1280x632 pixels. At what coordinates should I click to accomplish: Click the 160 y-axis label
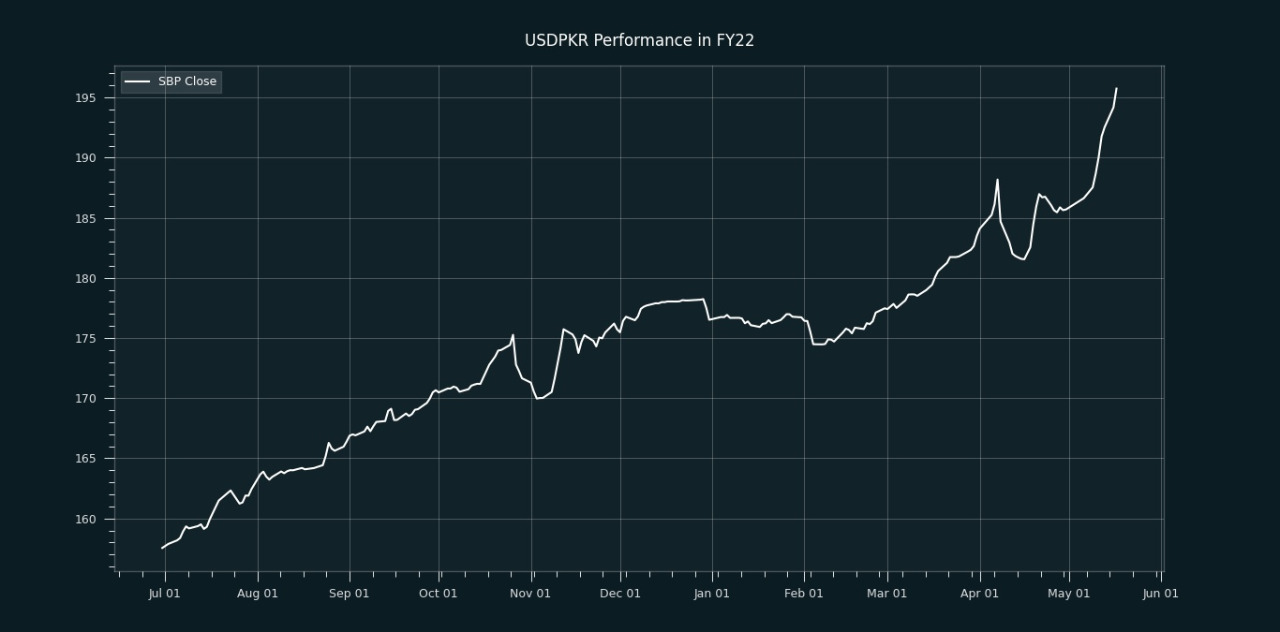[86, 519]
